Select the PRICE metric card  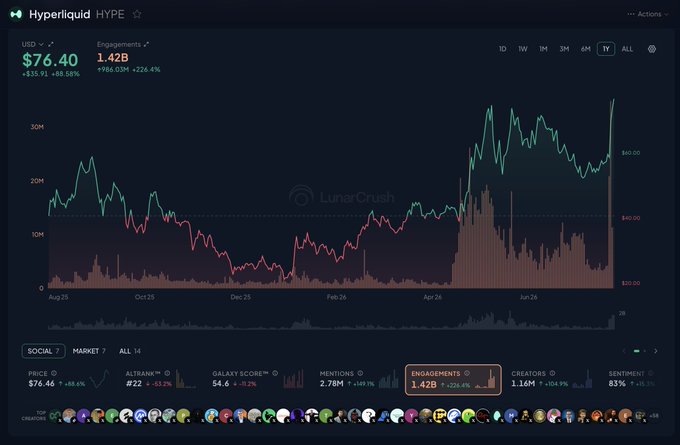click(x=67, y=379)
